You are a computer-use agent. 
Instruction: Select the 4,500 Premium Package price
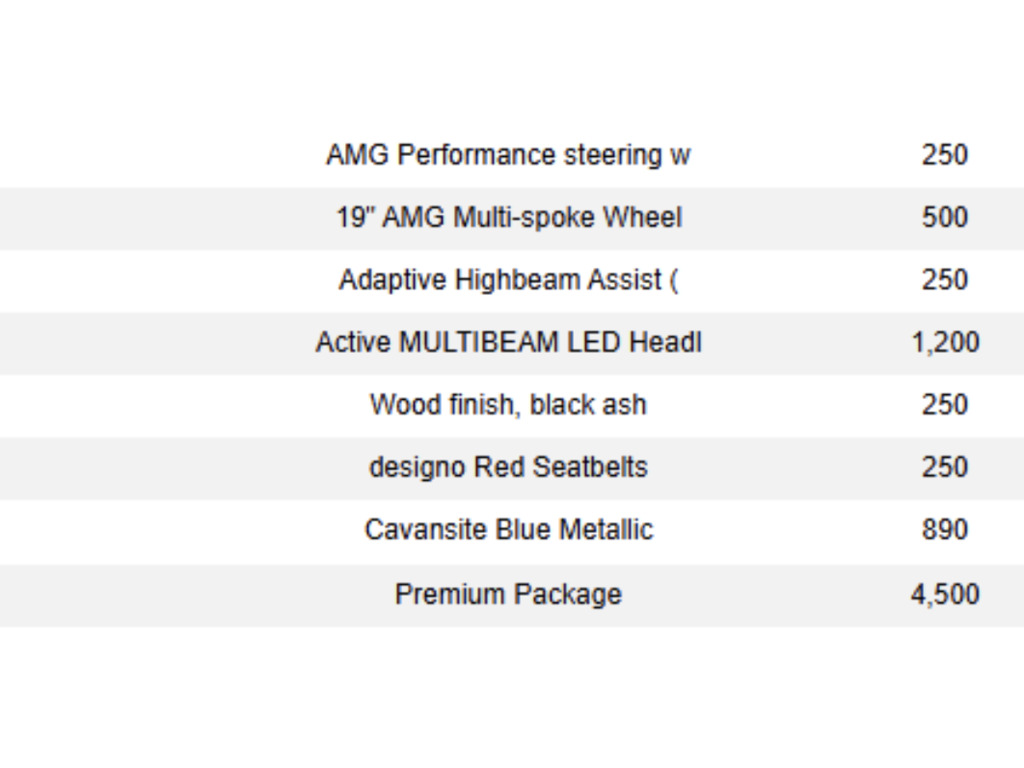[x=945, y=595]
